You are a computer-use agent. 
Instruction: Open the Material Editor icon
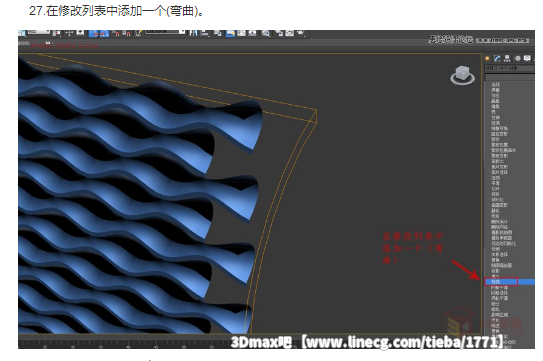(x=266, y=33)
